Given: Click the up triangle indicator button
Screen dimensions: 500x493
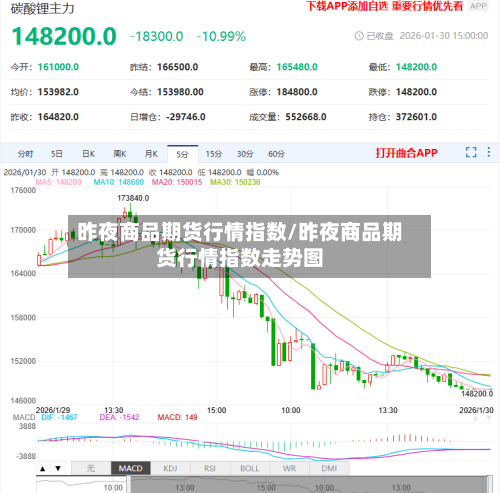Looking at the screenshot, I should coord(43,468).
